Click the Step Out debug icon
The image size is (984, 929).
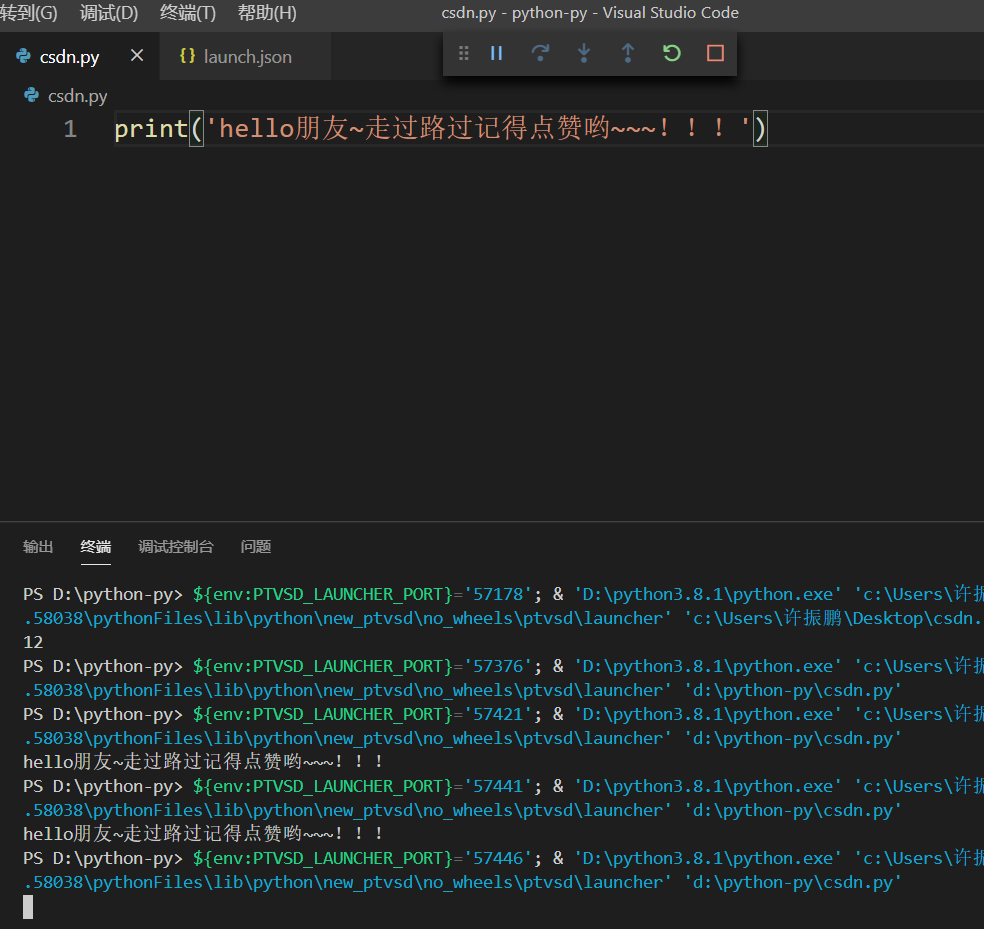click(628, 53)
